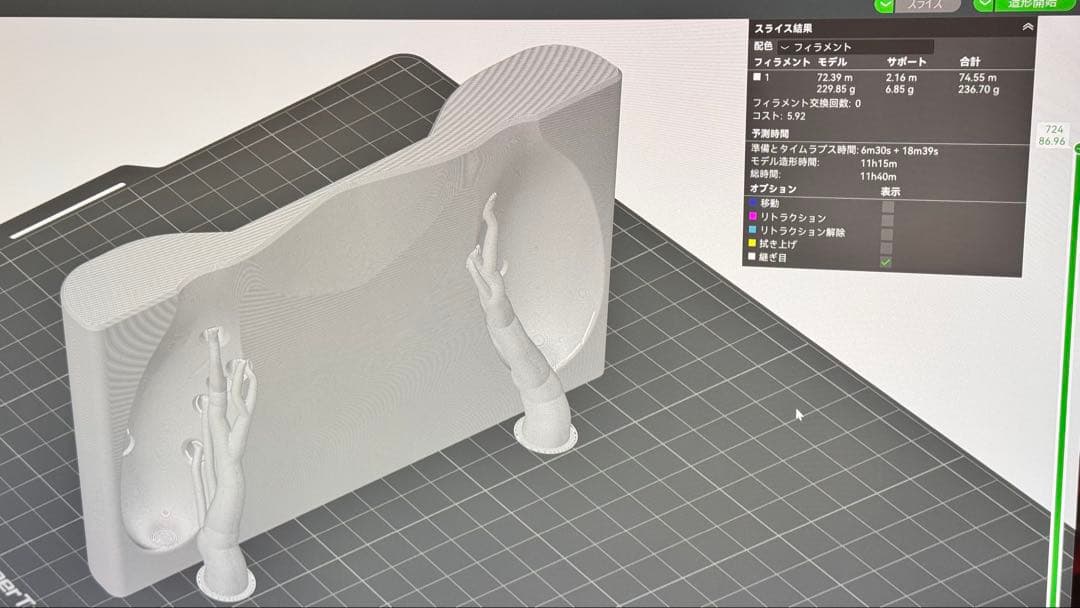Click the コスト: 5.92 line
Viewport: 1080px width, 608px height.
[778, 116]
